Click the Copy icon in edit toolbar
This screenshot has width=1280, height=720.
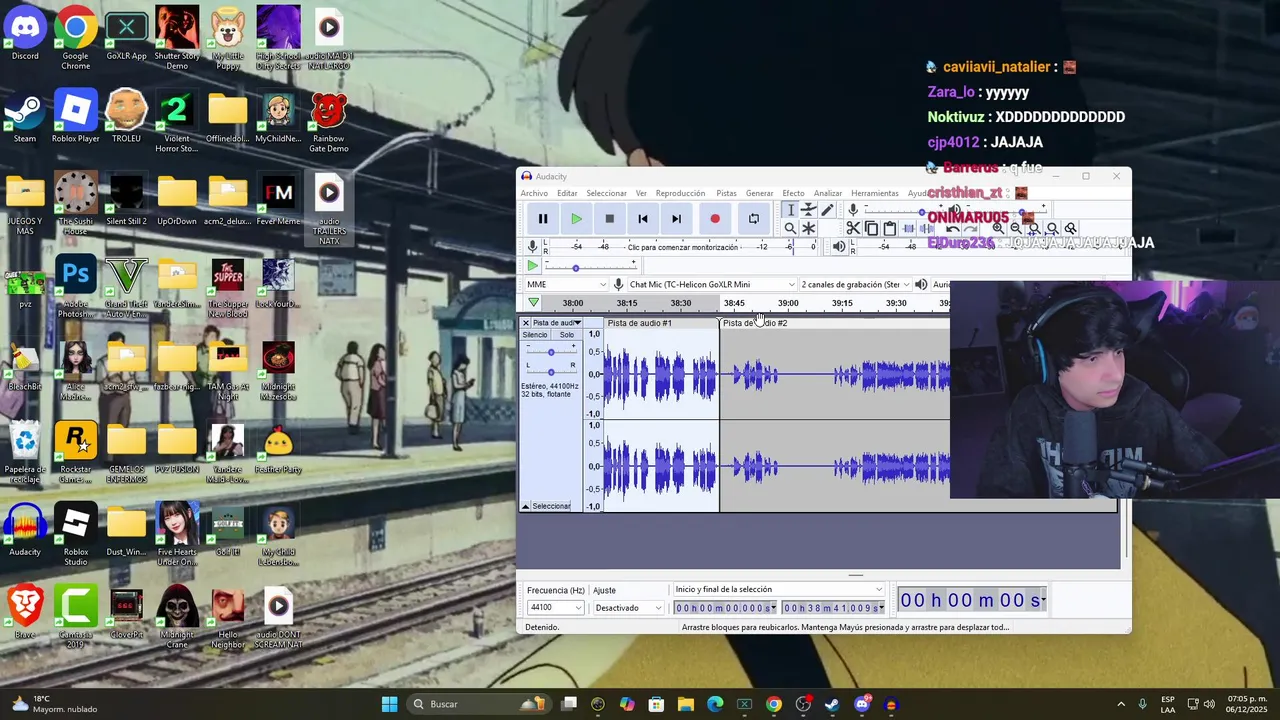tap(872, 229)
